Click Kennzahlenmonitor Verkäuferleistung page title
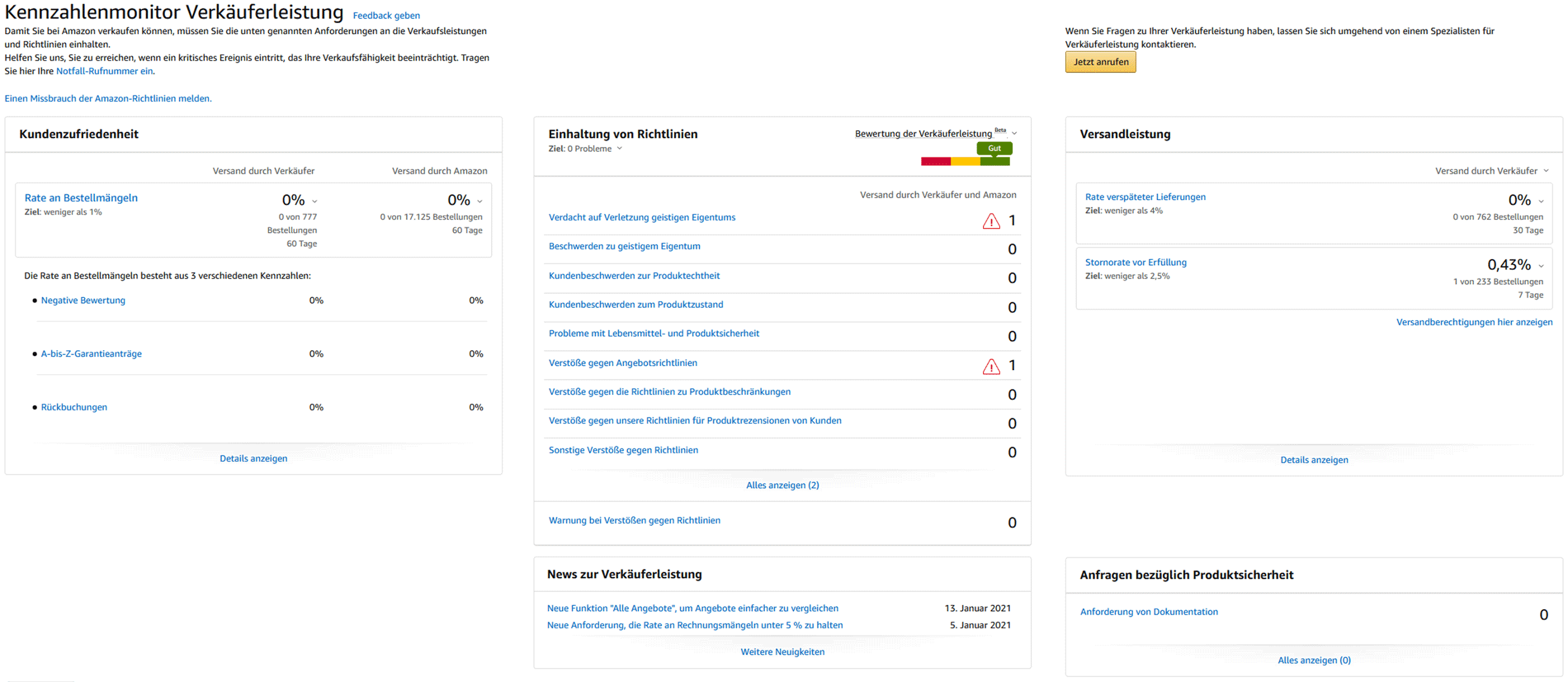1568x682 pixels. [174, 12]
